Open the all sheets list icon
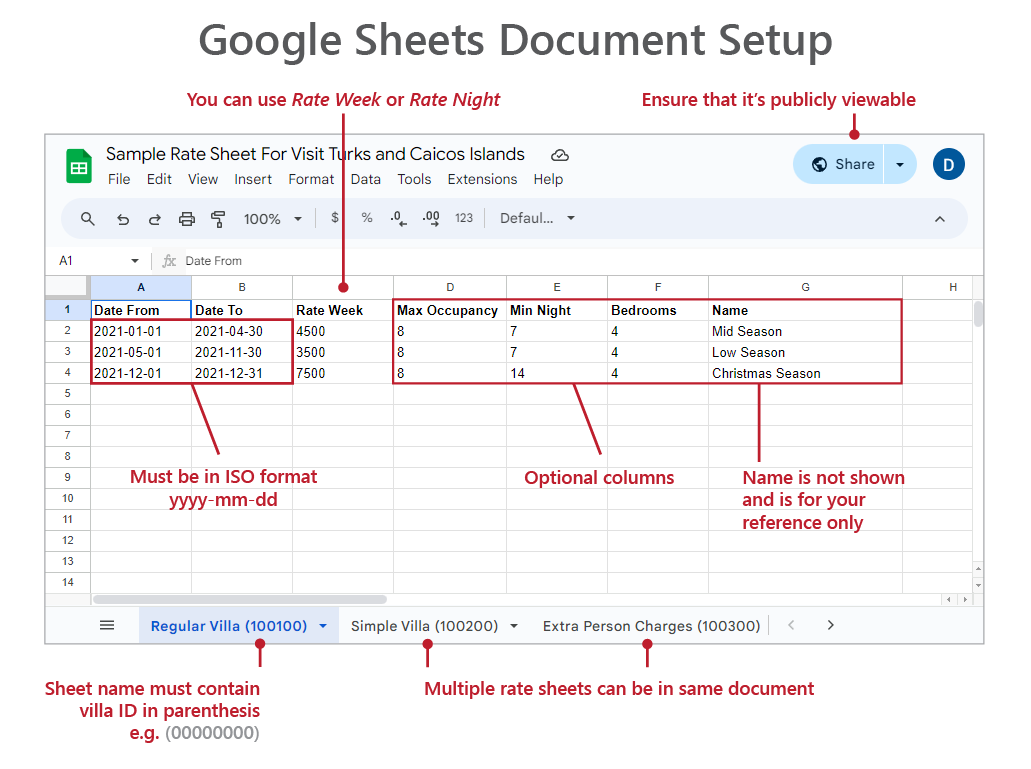This screenshot has height=769, width=1031. tap(107, 625)
